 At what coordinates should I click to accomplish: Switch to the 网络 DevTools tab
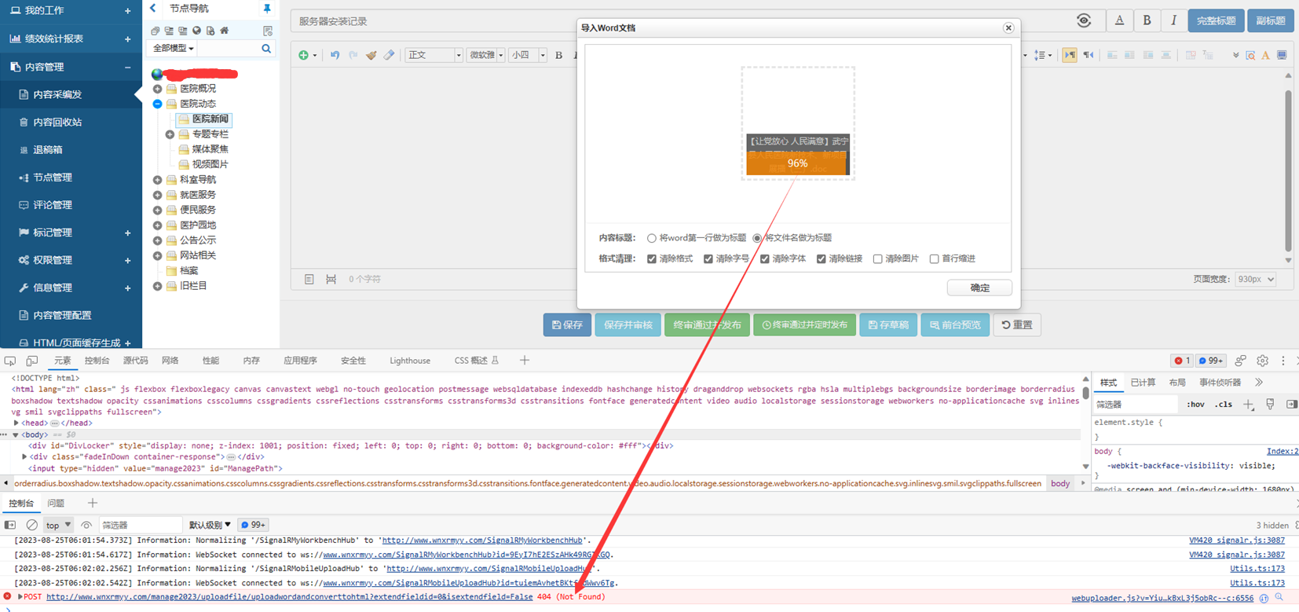point(170,361)
